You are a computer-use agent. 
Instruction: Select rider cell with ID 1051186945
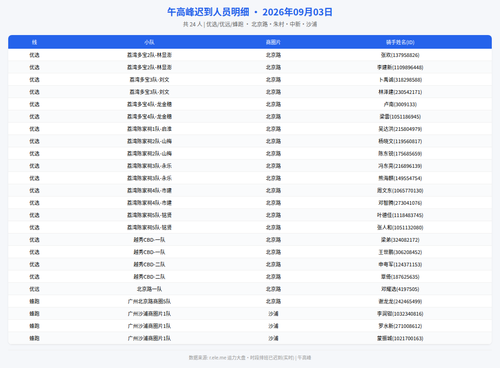pos(400,117)
